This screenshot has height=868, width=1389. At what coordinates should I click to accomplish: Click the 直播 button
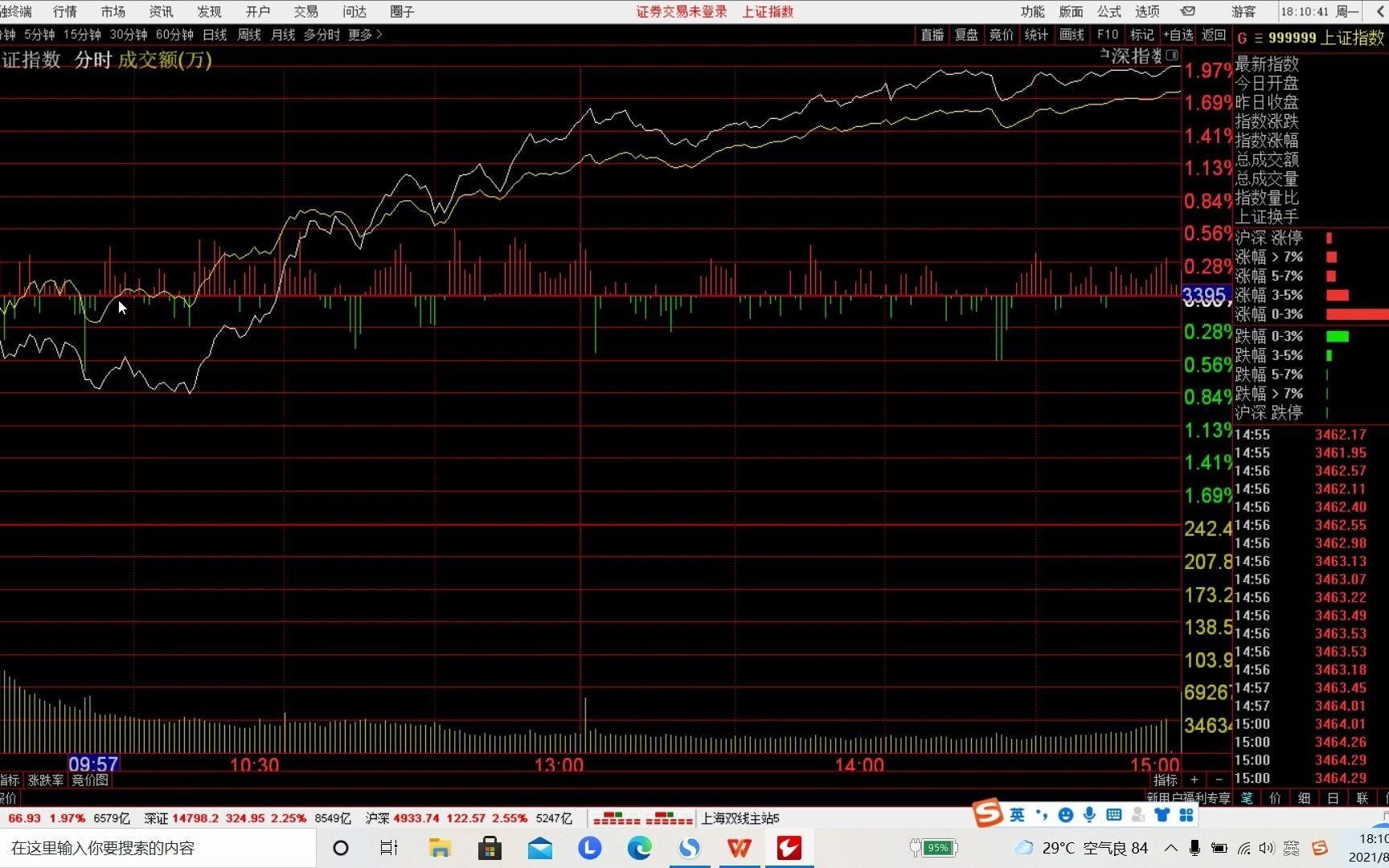pyautogui.click(x=932, y=35)
